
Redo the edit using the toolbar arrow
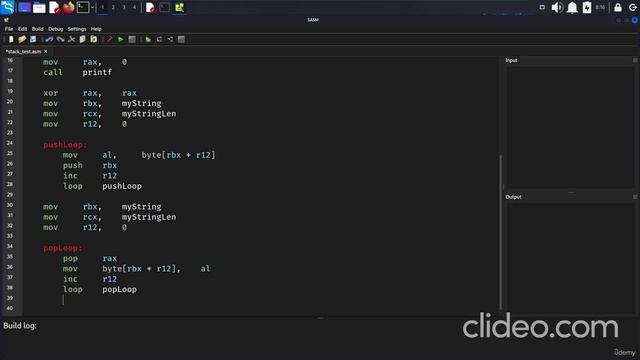coord(60,40)
